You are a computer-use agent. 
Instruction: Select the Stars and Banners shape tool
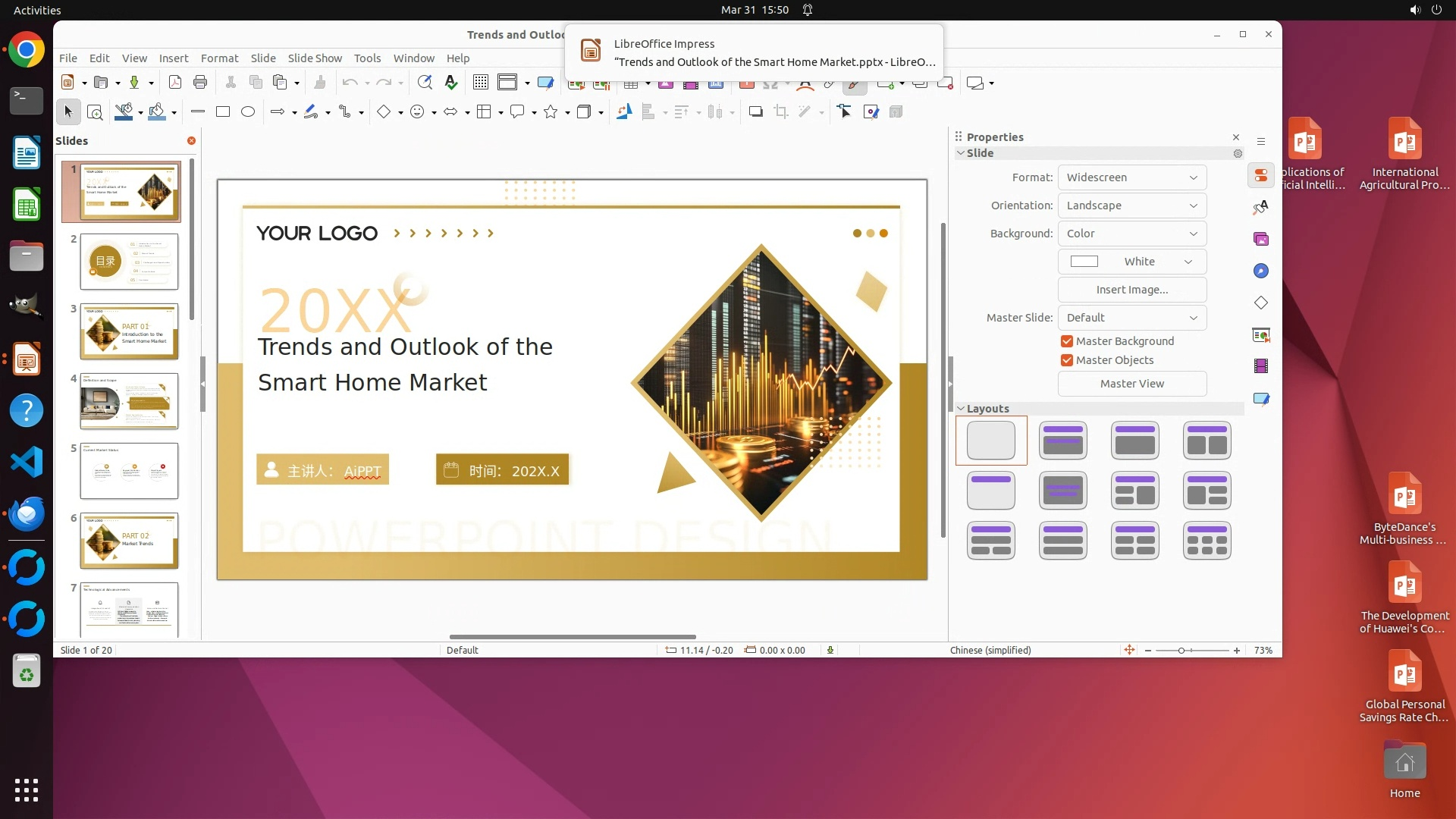(551, 112)
